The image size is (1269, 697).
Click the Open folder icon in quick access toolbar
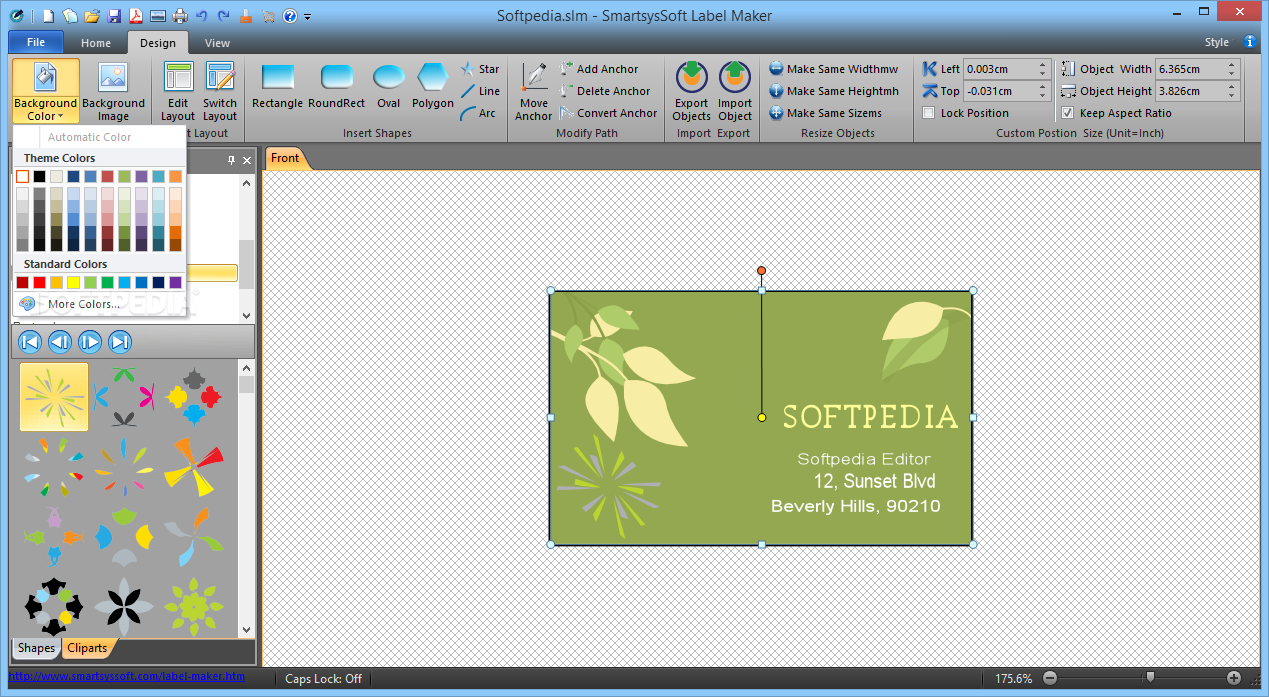point(92,16)
